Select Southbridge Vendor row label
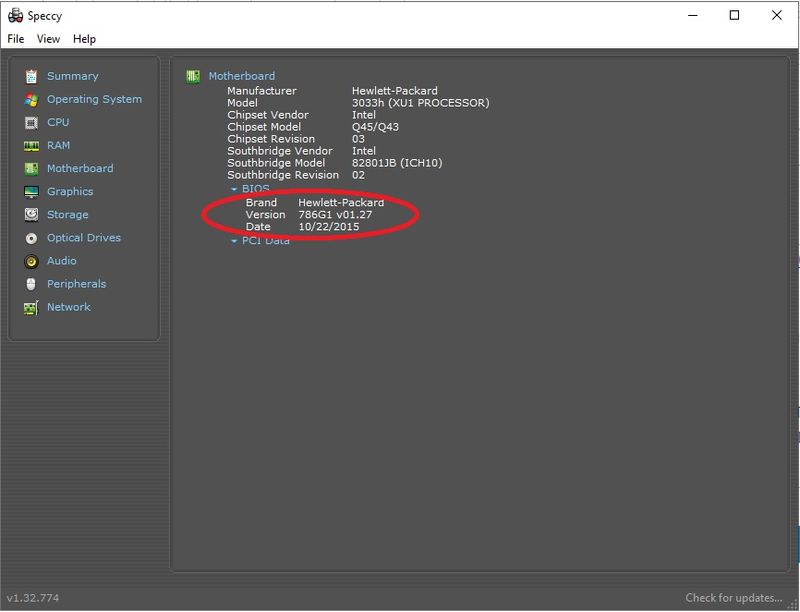 [x=280, y=151]
